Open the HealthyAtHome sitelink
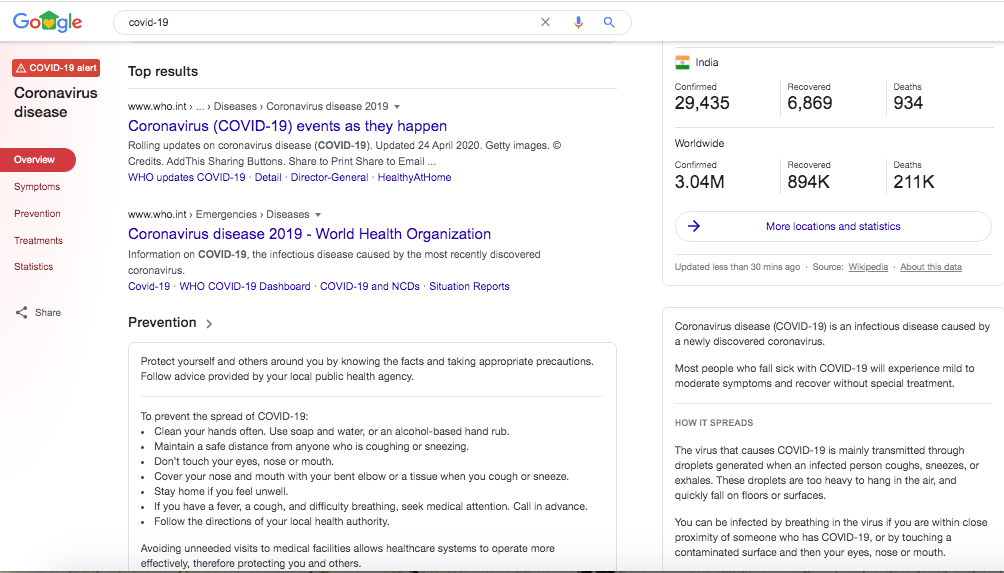 (414, 177)
